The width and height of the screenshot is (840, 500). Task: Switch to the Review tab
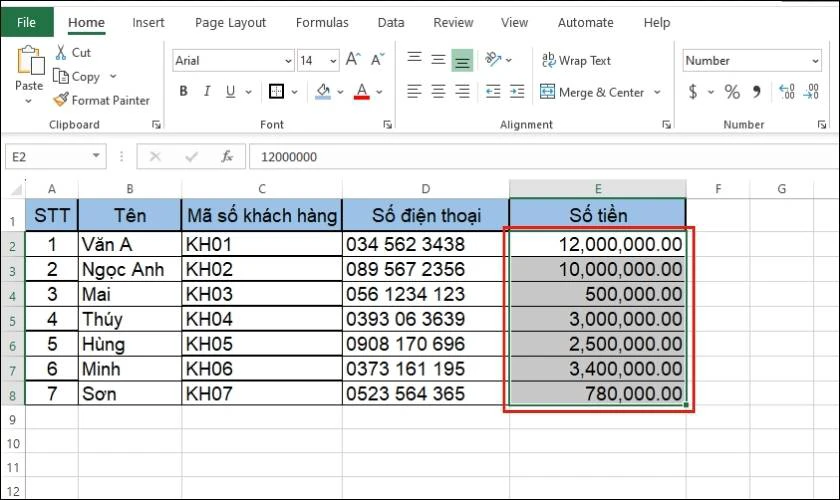click(453, 23)
